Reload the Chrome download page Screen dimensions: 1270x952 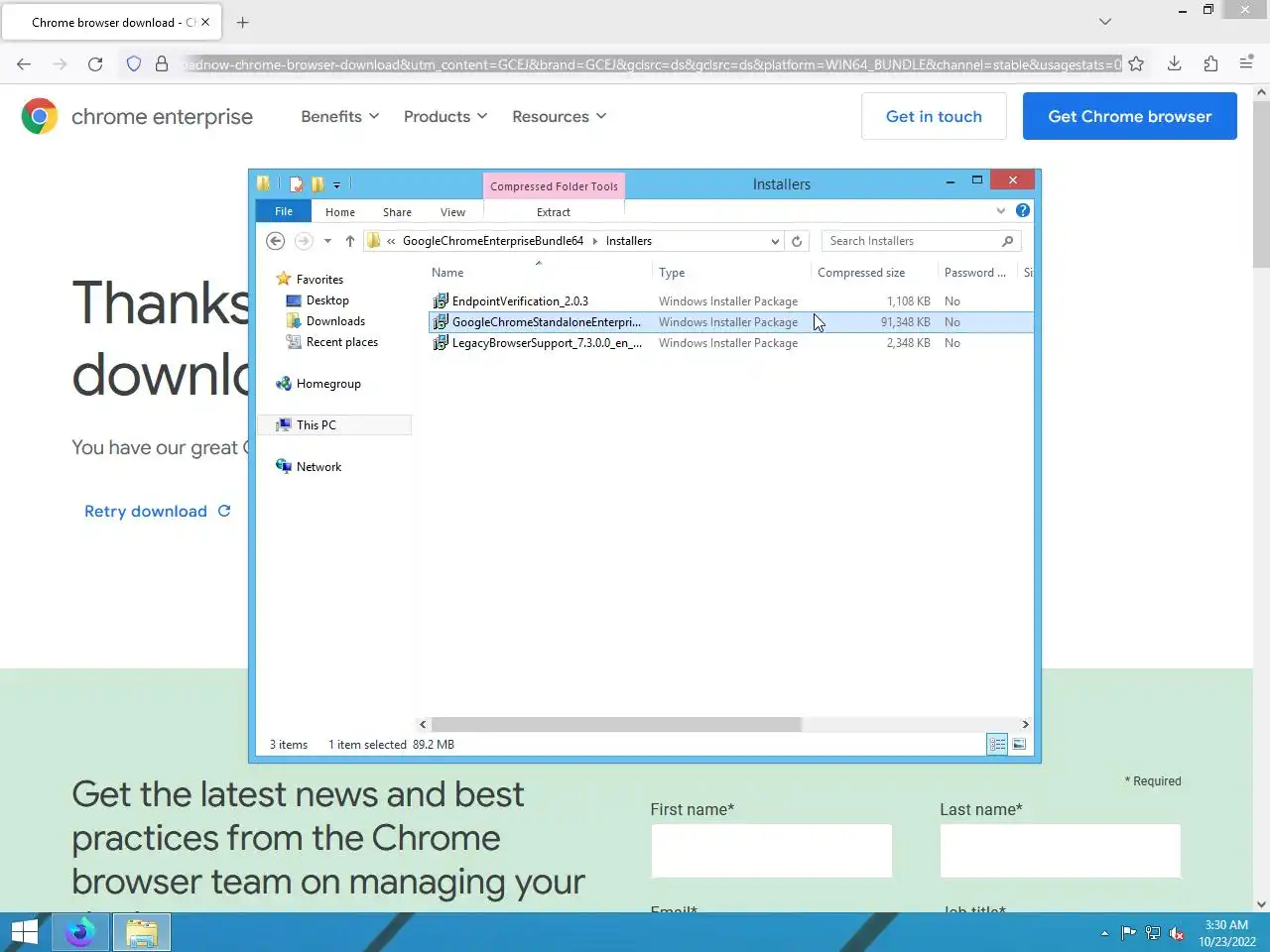click(95, 63)
